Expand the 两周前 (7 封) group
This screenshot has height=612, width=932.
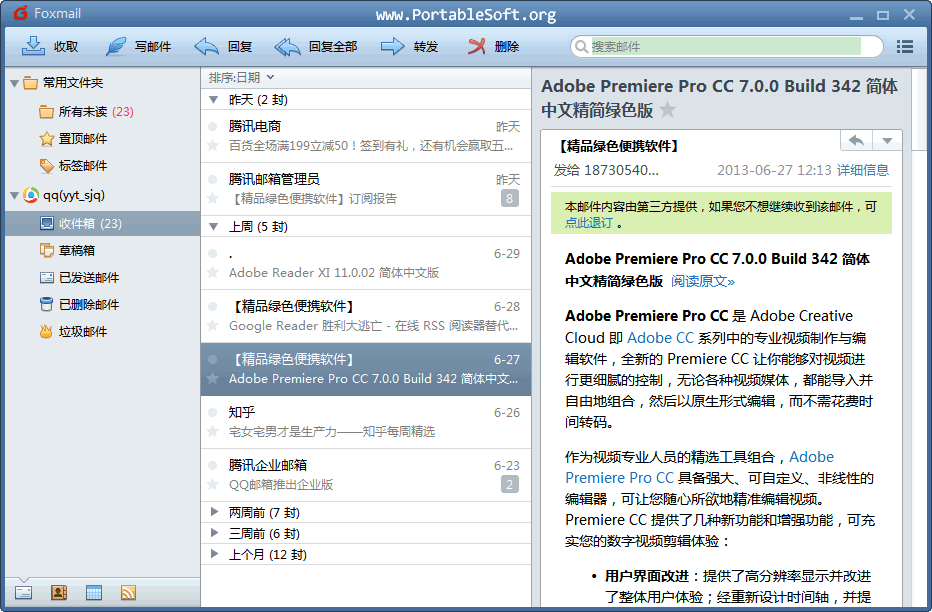(x=214, y=512)
